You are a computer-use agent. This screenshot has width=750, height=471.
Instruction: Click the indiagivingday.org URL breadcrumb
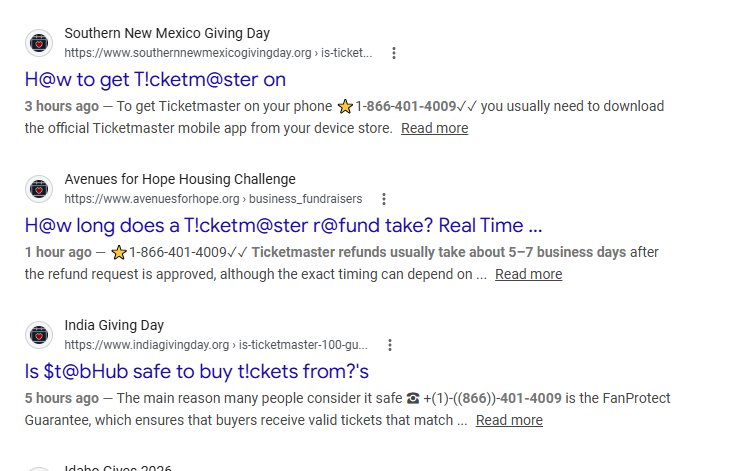[x=216, y=344]
